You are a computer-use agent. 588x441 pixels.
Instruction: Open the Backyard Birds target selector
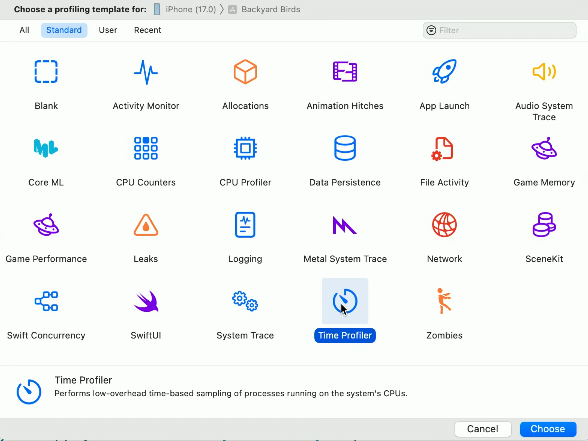(264, 9)
